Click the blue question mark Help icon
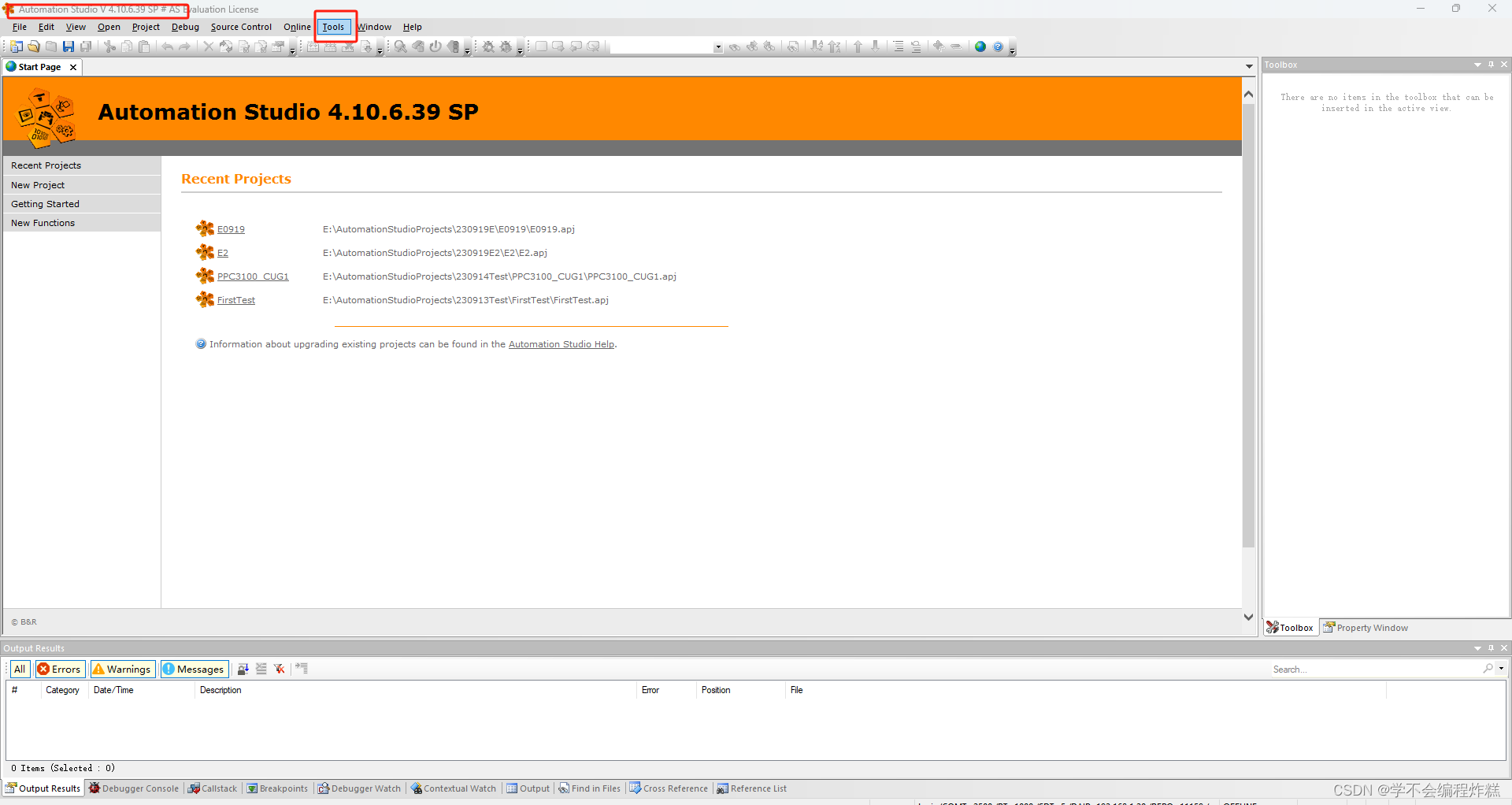The width and height of the screenshot is (1512, 805). click(998, 46)
